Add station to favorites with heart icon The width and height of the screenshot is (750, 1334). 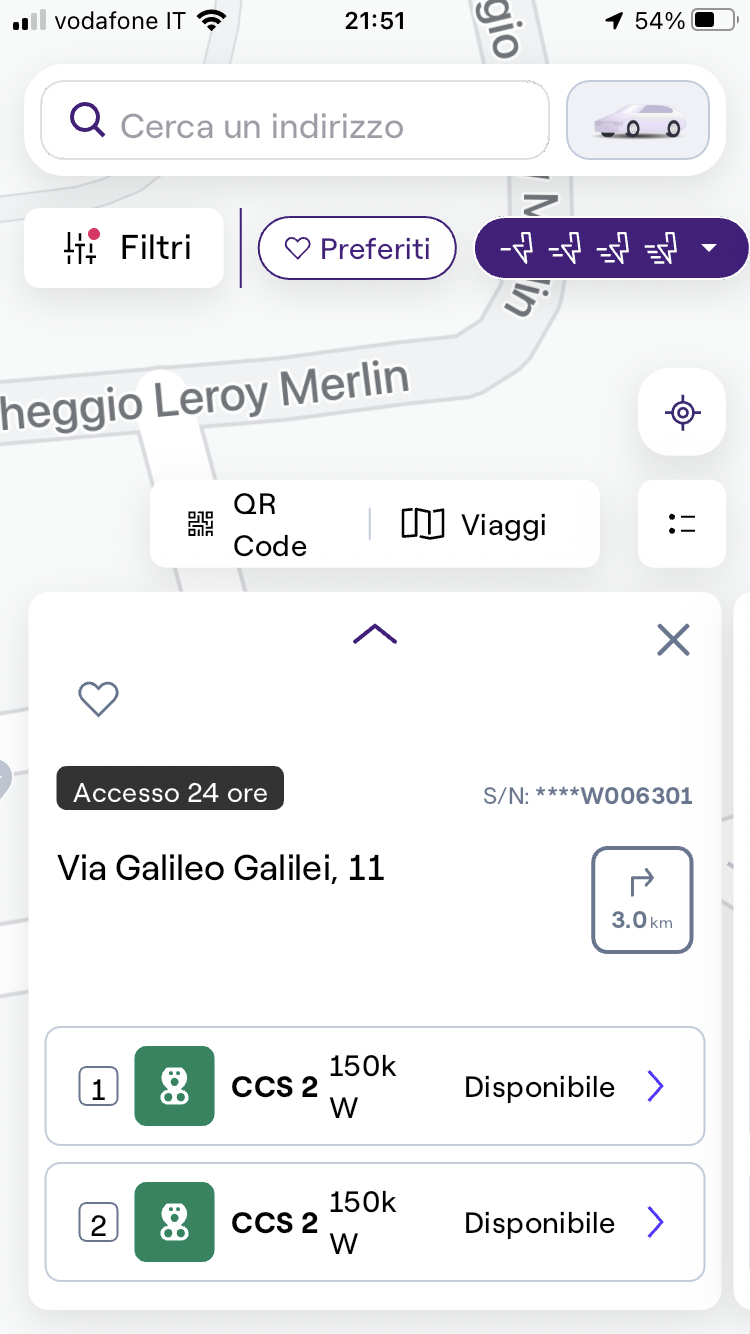[99, 699]
